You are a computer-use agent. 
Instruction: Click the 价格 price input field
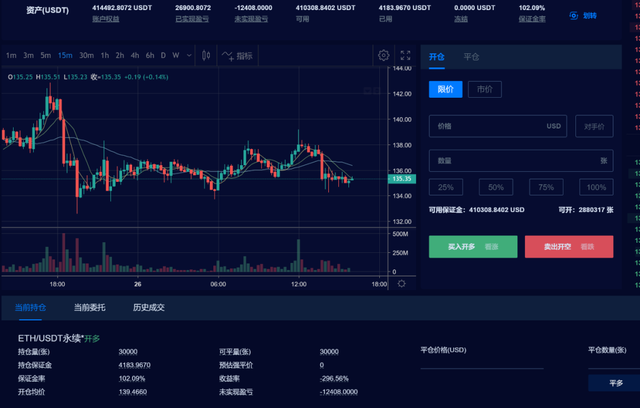click(498, 126)
